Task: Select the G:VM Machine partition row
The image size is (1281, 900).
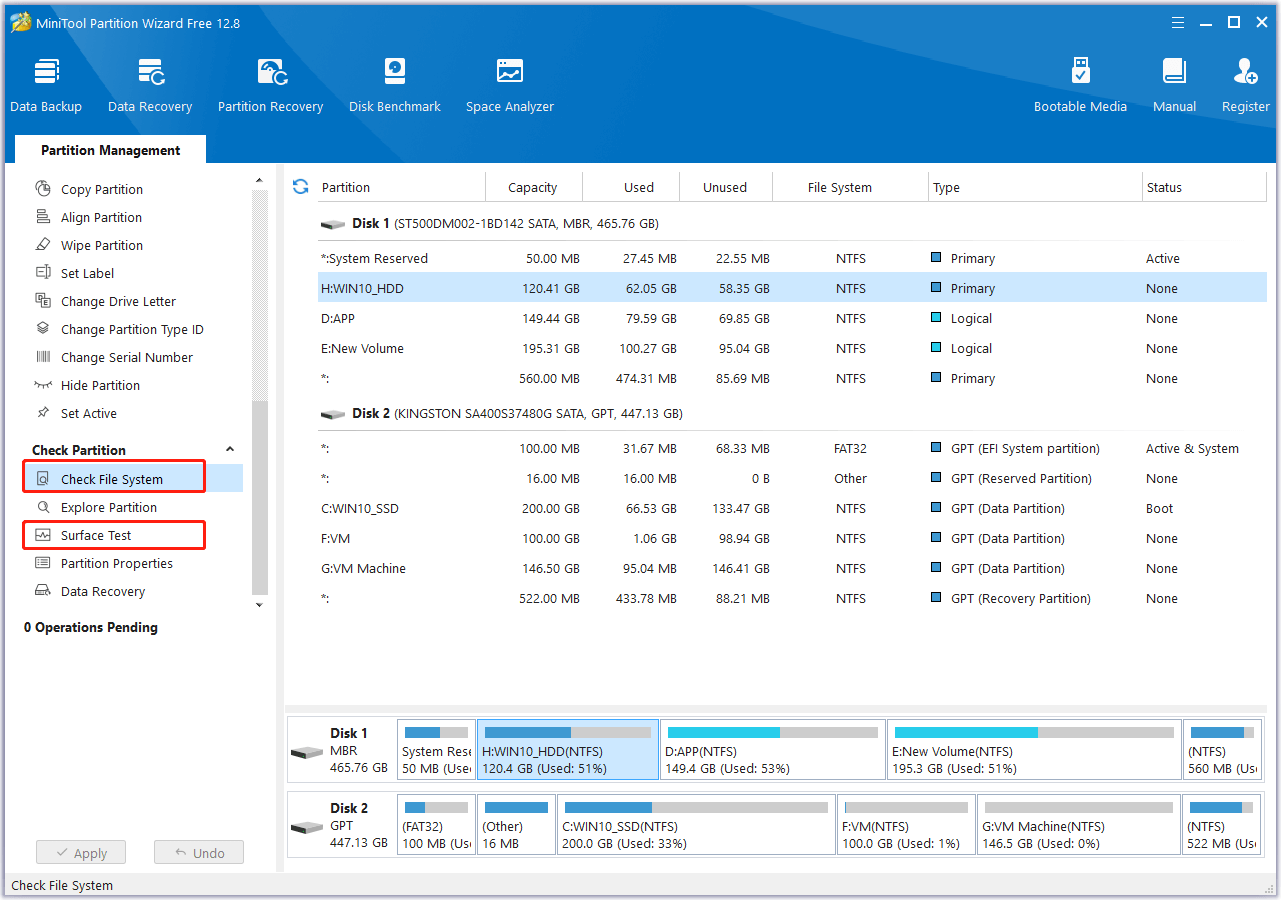Action: [793, 568]
